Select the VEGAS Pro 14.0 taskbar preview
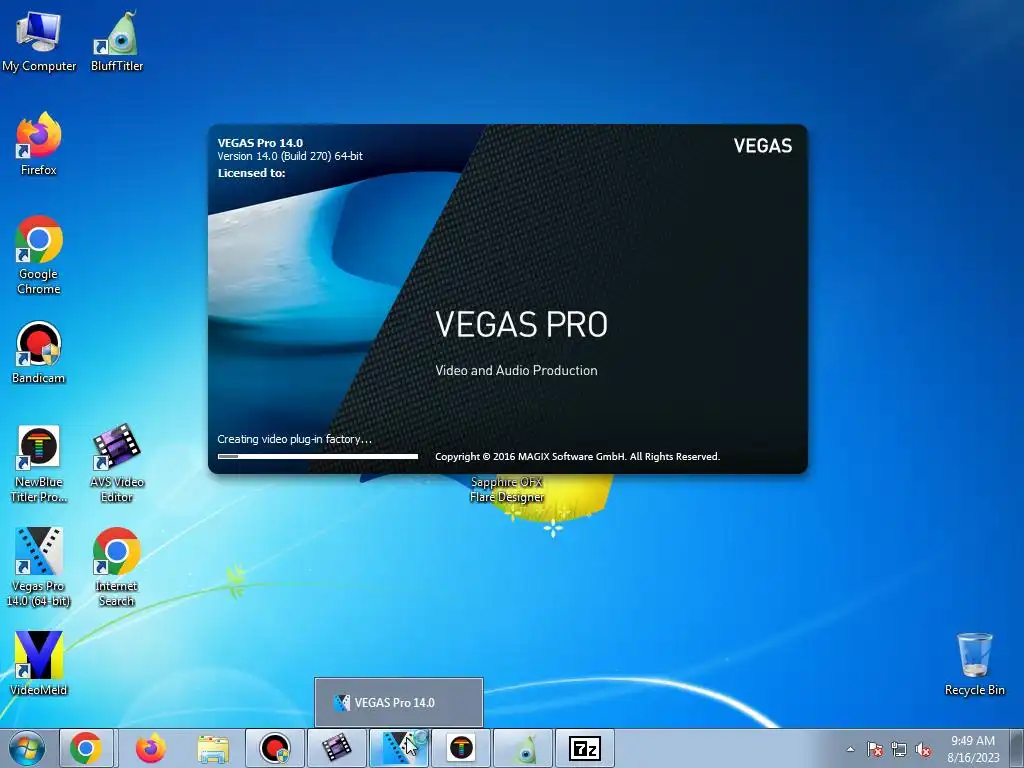The image size is (1024, 768). point(399,703)
